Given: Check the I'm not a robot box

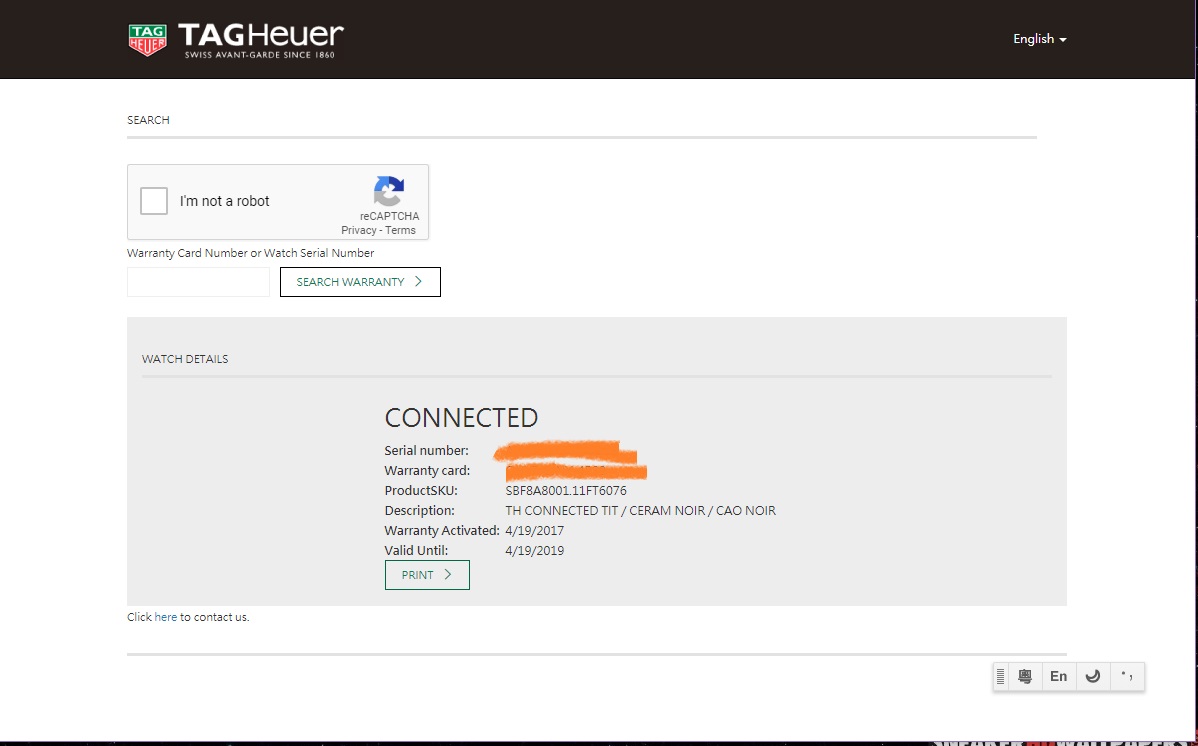Looking at the screenshot, I should click(x=154, y=201).
